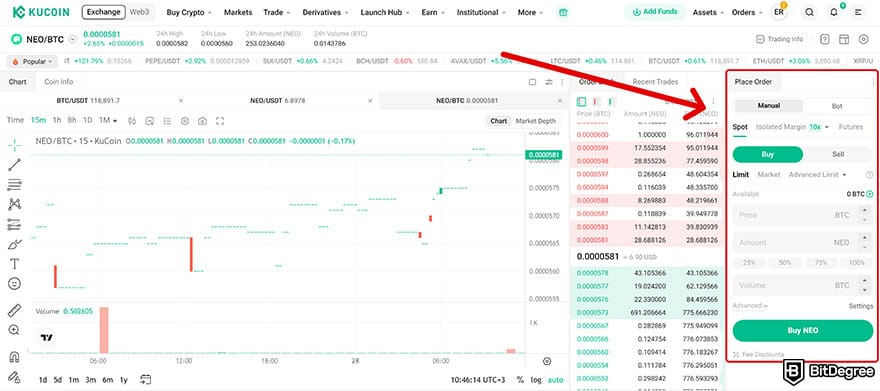The width and height of the screenshot is (880, 391).
Task: Open the search magnifier in header
Action: tap(810, 12)
